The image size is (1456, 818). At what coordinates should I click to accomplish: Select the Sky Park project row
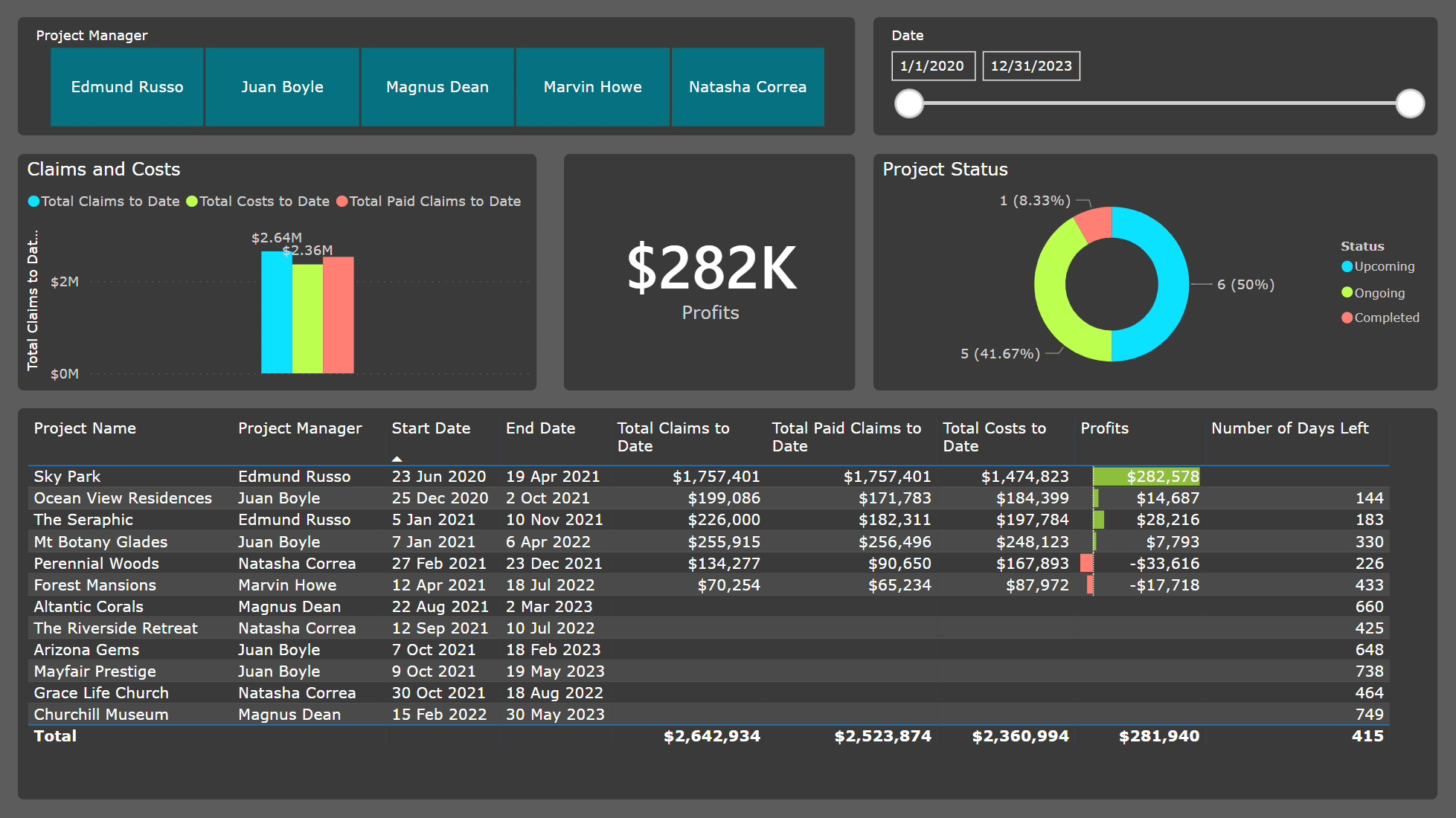(67, 476)
